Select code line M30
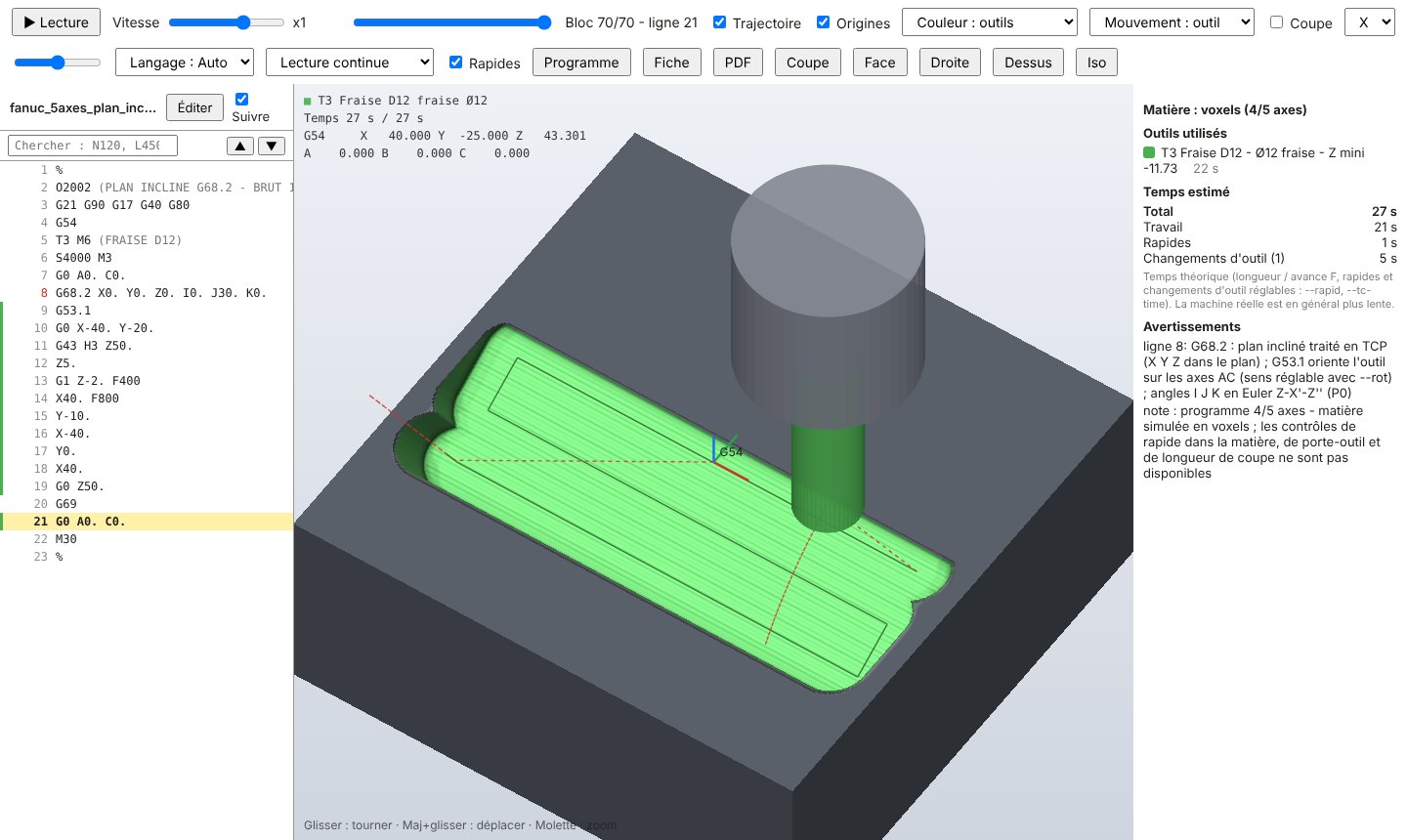 (147, 539)
